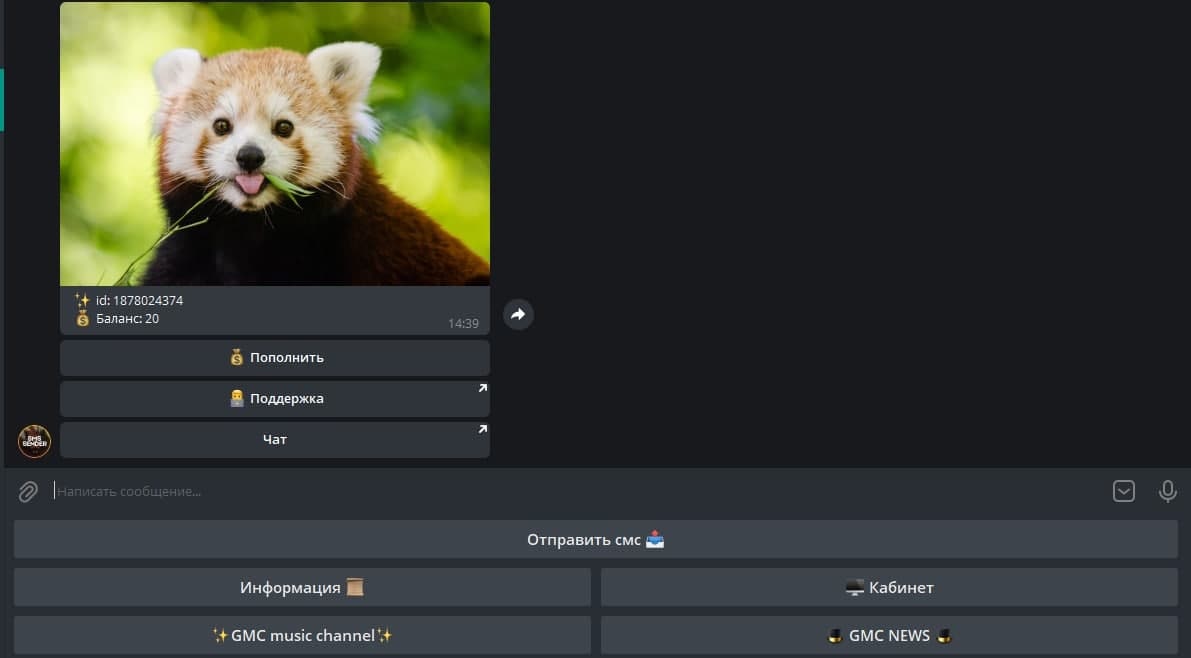1191x658 pixels.
Task: Click the paperclip attach file icon
Action: point(28,492)
